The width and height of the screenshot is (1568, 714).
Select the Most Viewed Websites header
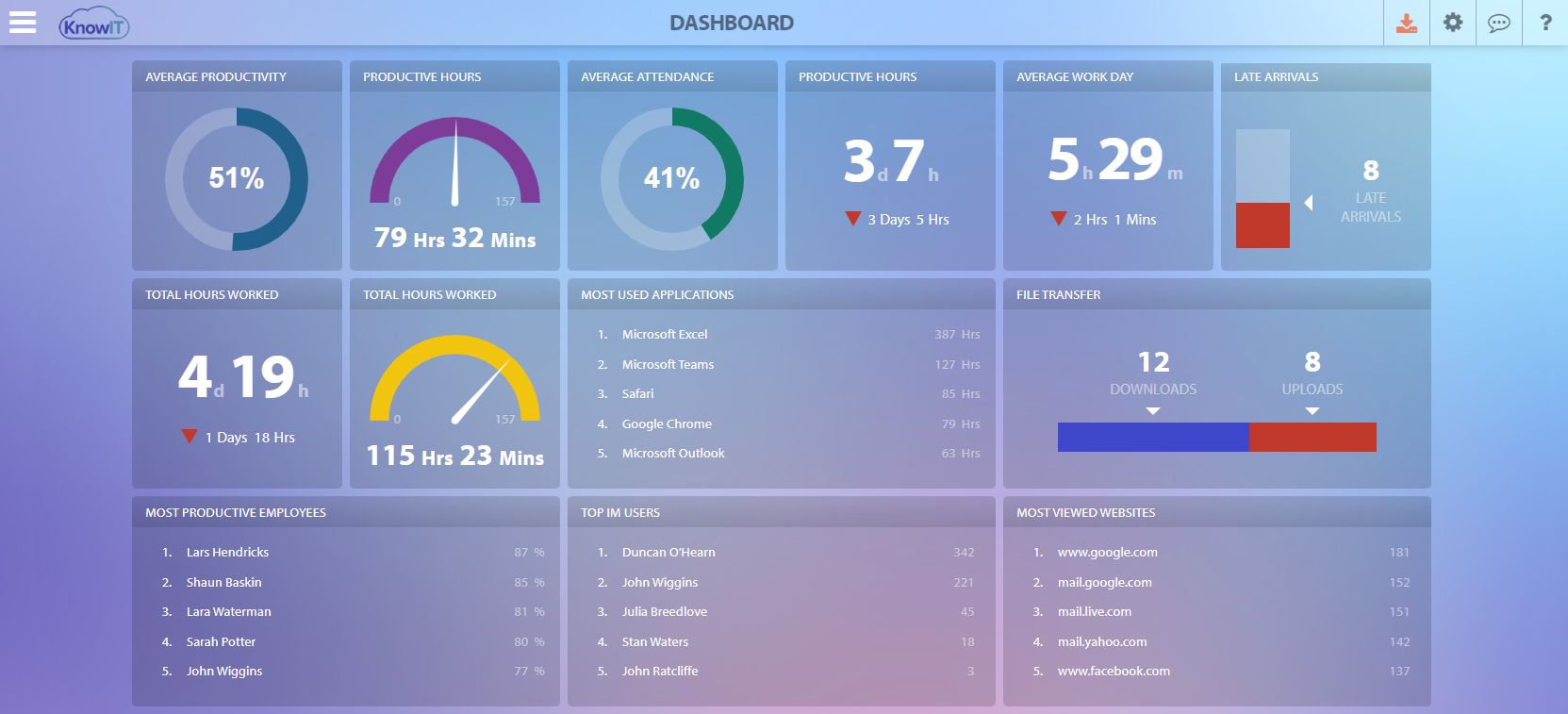[x=1217, y=512]
